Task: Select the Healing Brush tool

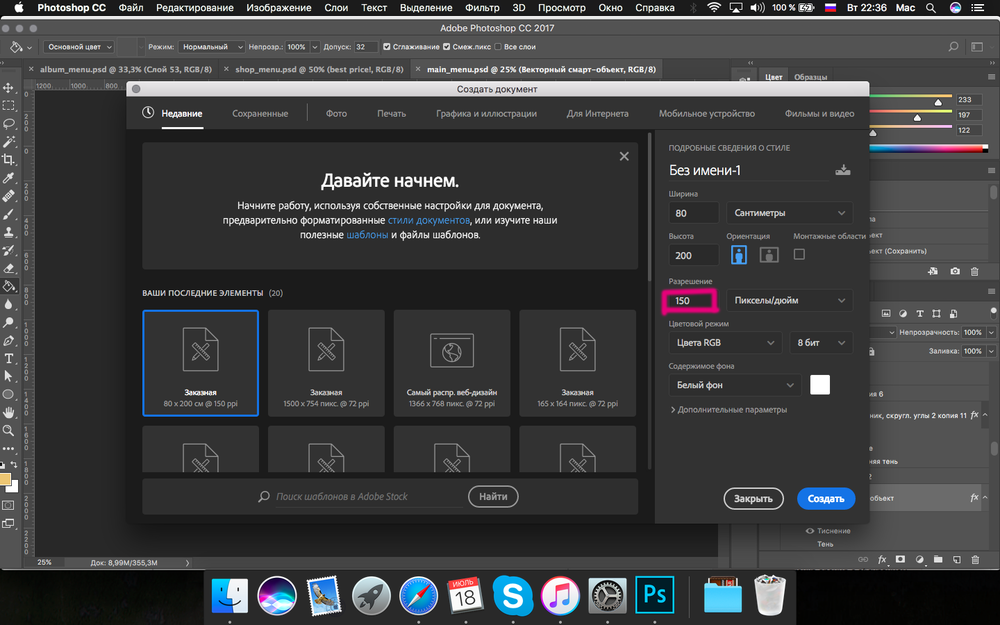Action: click(x=9, y=196)
